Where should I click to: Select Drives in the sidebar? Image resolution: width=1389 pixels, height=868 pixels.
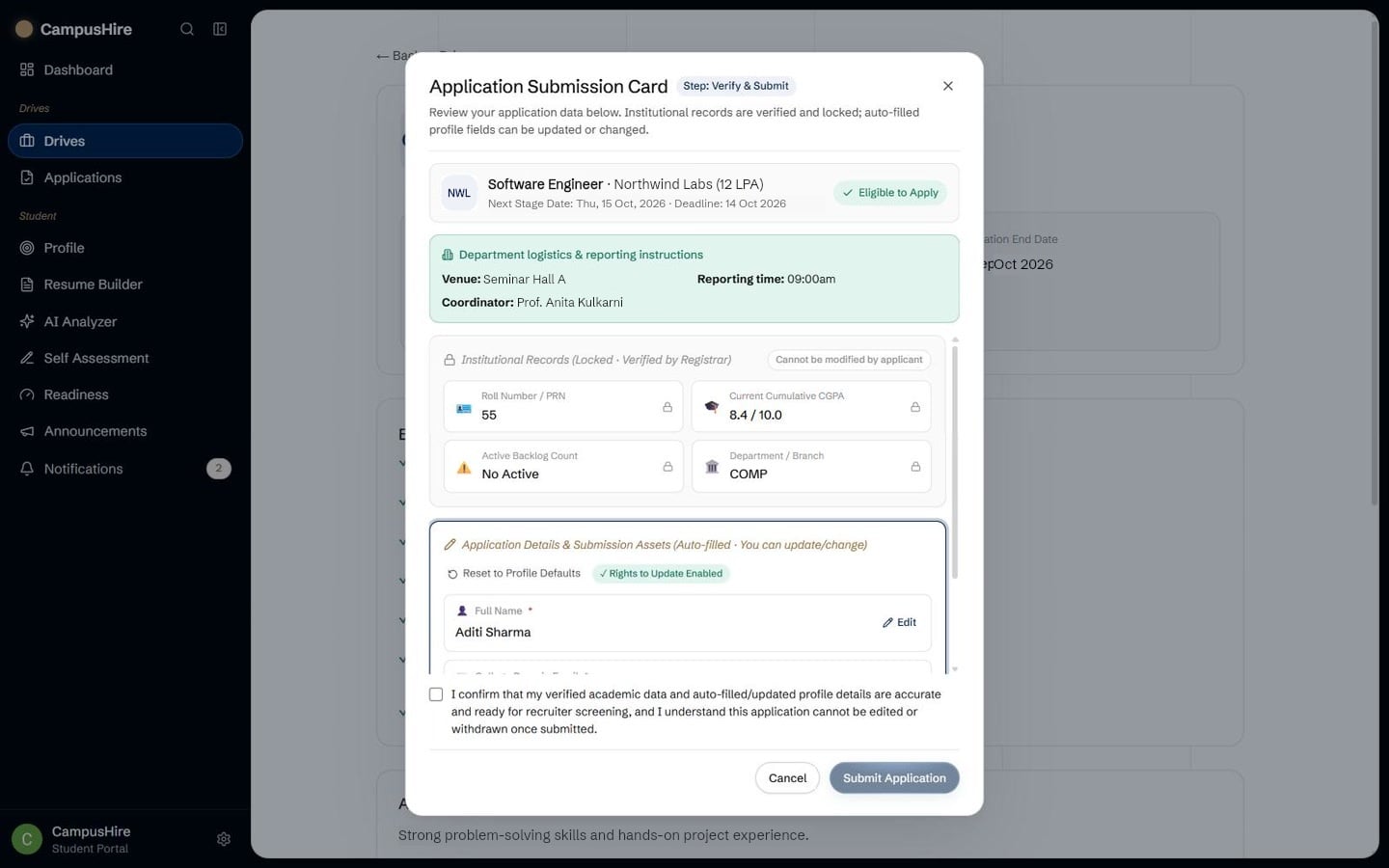click(x=125, y=141)
